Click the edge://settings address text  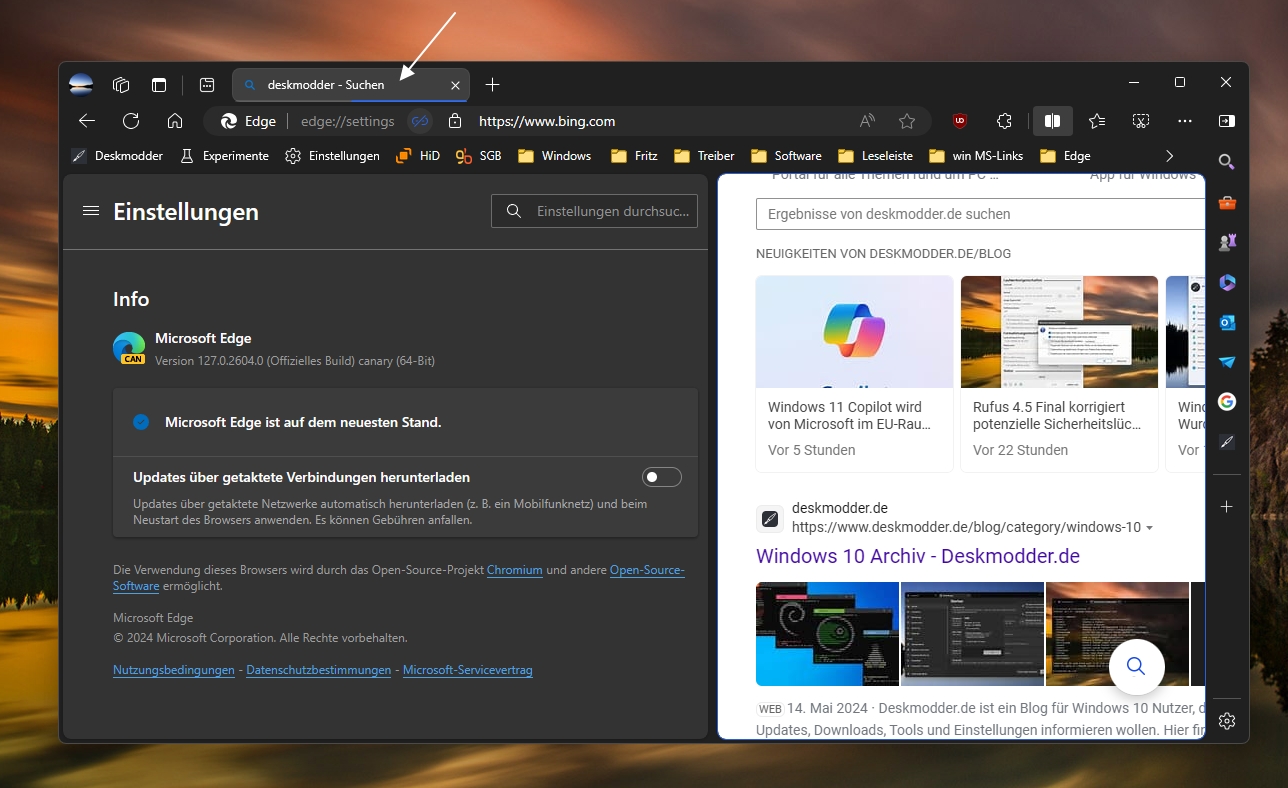[x=348, y=121]
